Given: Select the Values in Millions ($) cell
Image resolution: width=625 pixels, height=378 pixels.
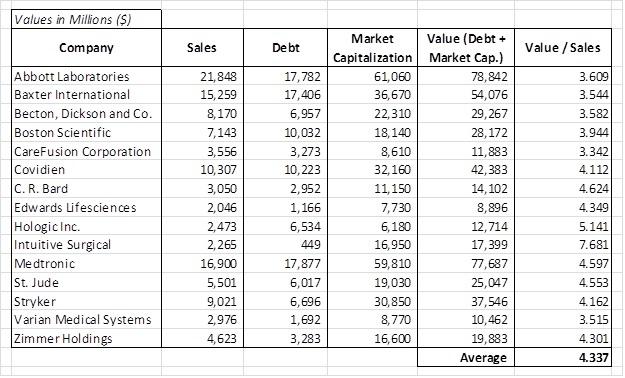Looking at the screenshot, I should [x=86, y=19].
